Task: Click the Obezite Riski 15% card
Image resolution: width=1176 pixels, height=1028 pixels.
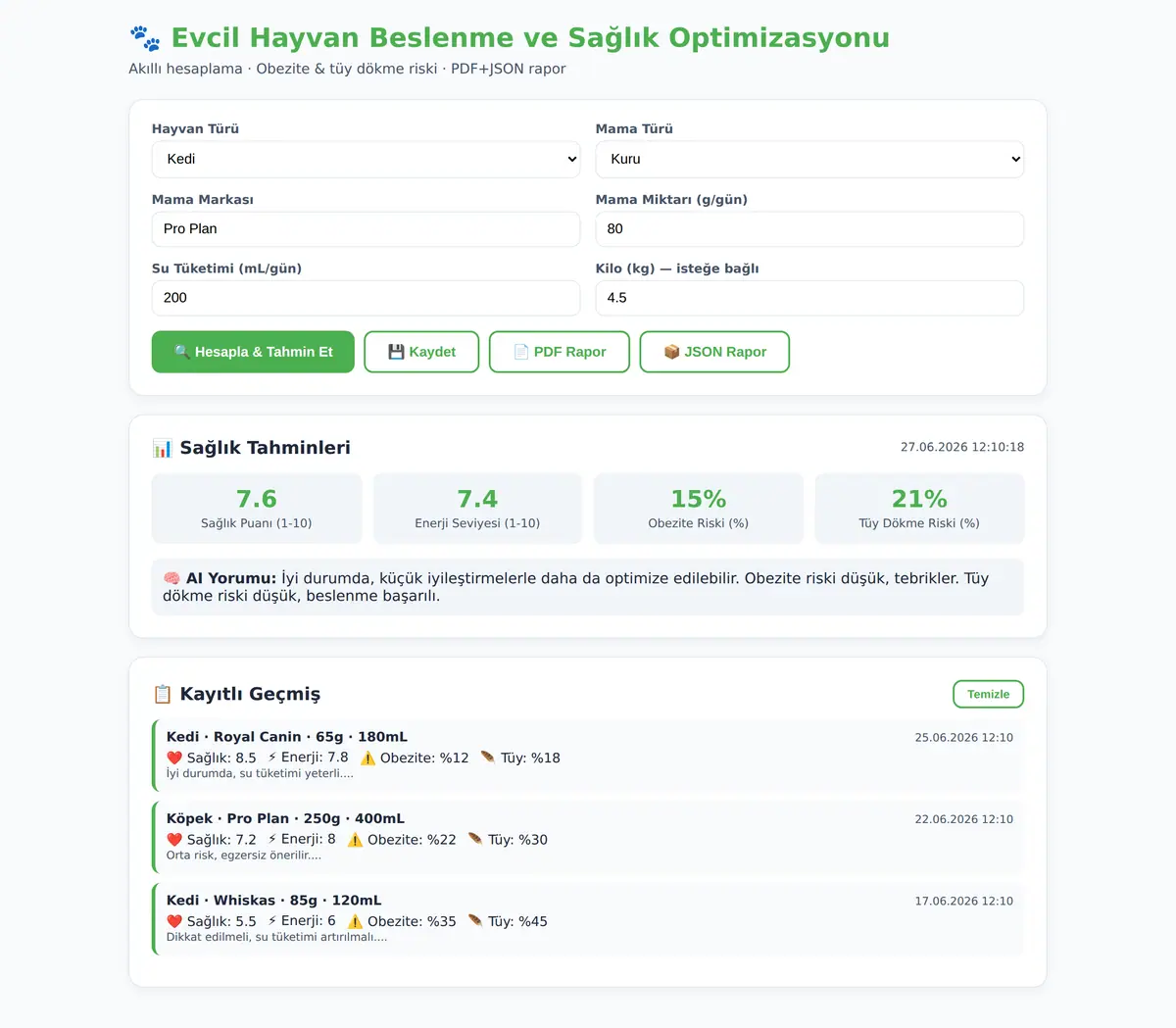Action: (x=699, y=509)
